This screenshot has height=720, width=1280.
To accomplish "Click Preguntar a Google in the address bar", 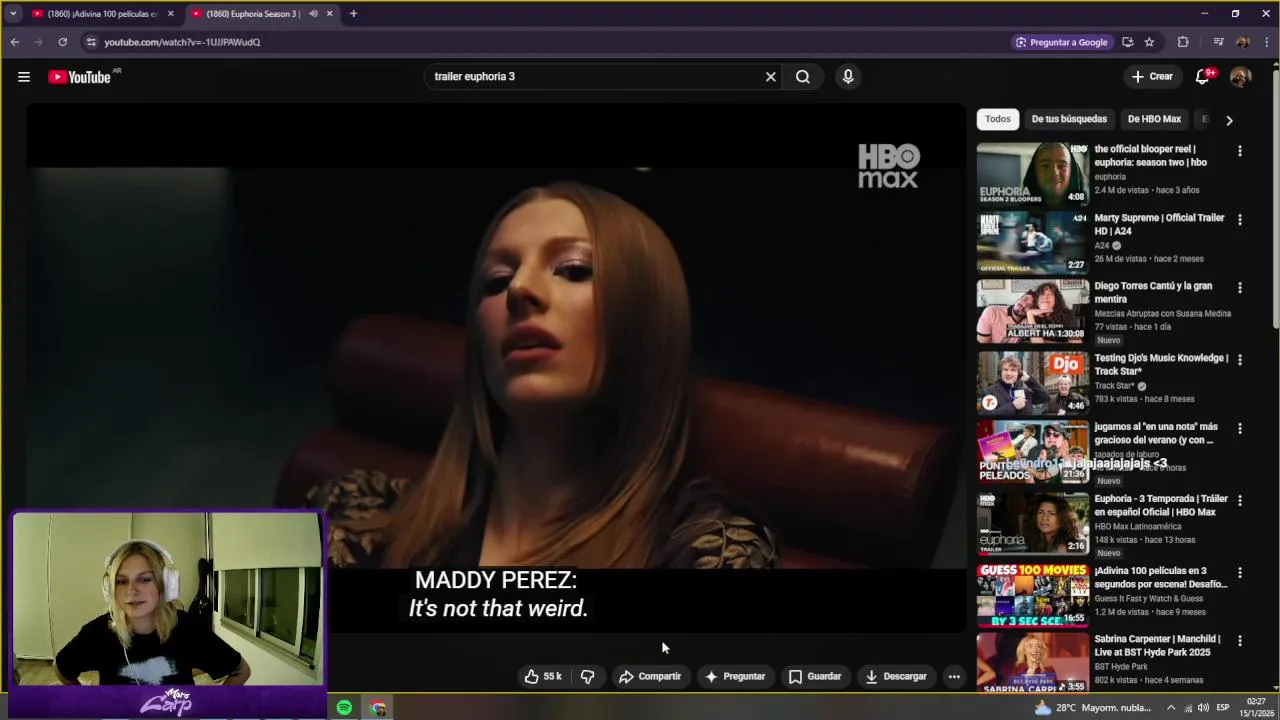I will [1061, 42].
